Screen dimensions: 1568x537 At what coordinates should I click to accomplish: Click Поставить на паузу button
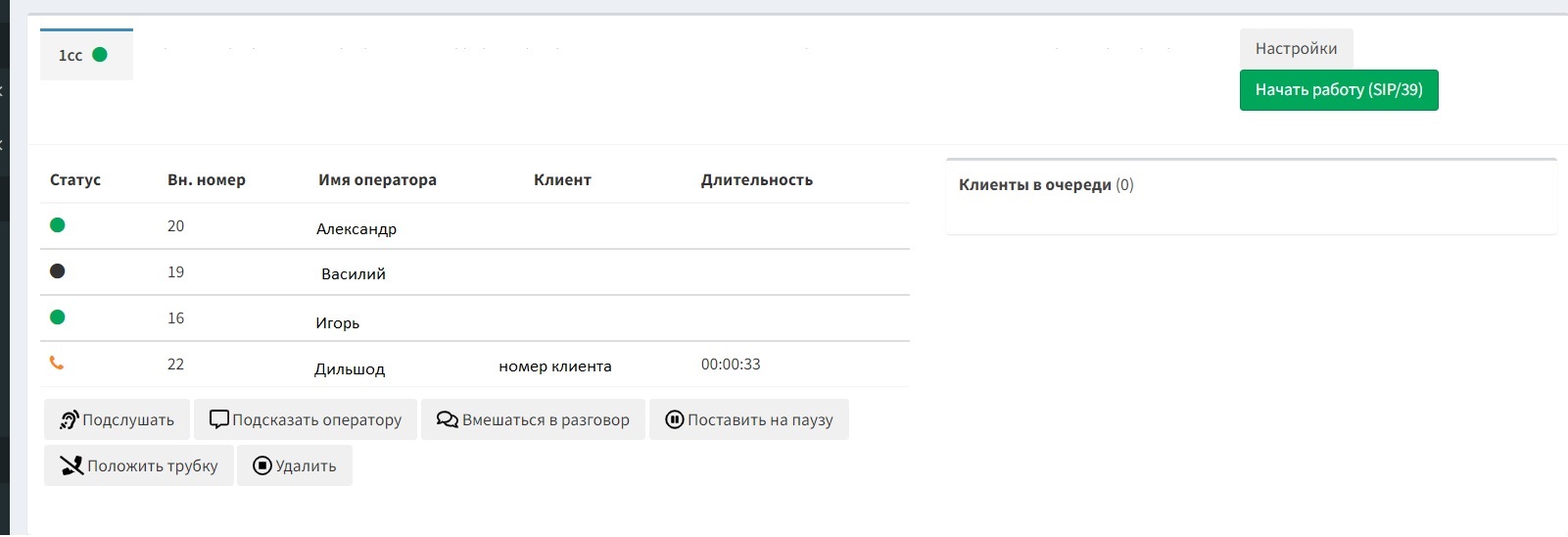coord(749,419)
